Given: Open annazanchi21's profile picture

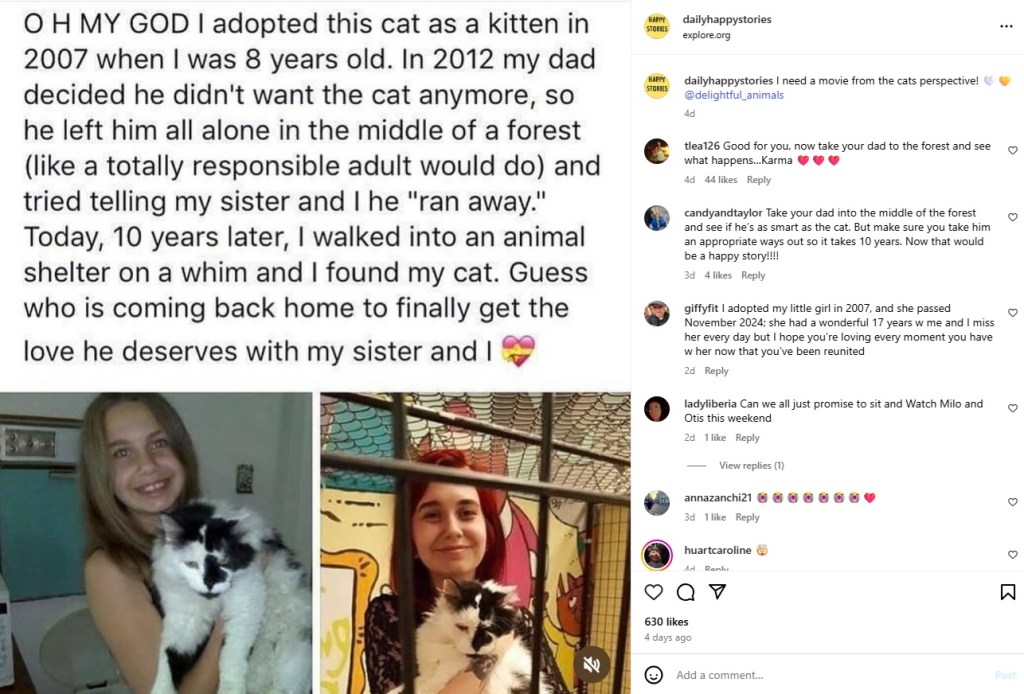Looking at the screenshot, I should pyautogui.click(x=657, y=503).
